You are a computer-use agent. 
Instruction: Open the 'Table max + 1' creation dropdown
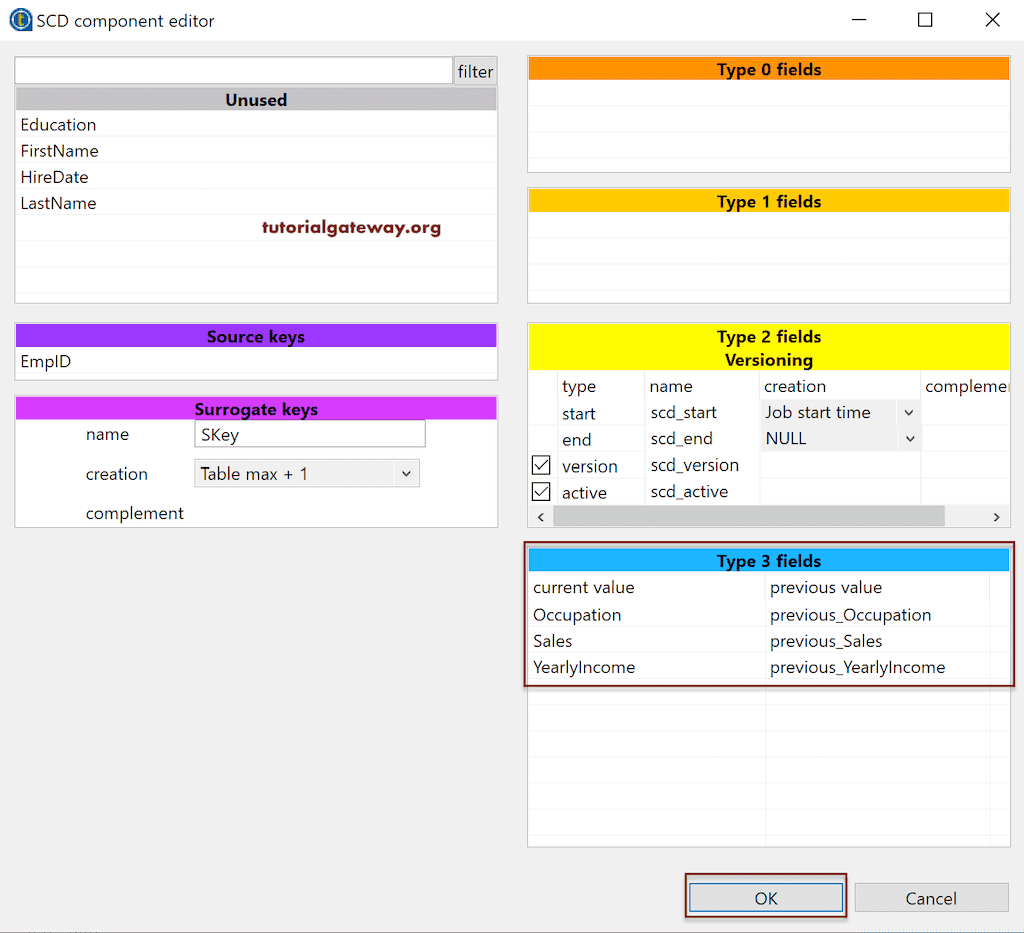click(x=410, y=473)
